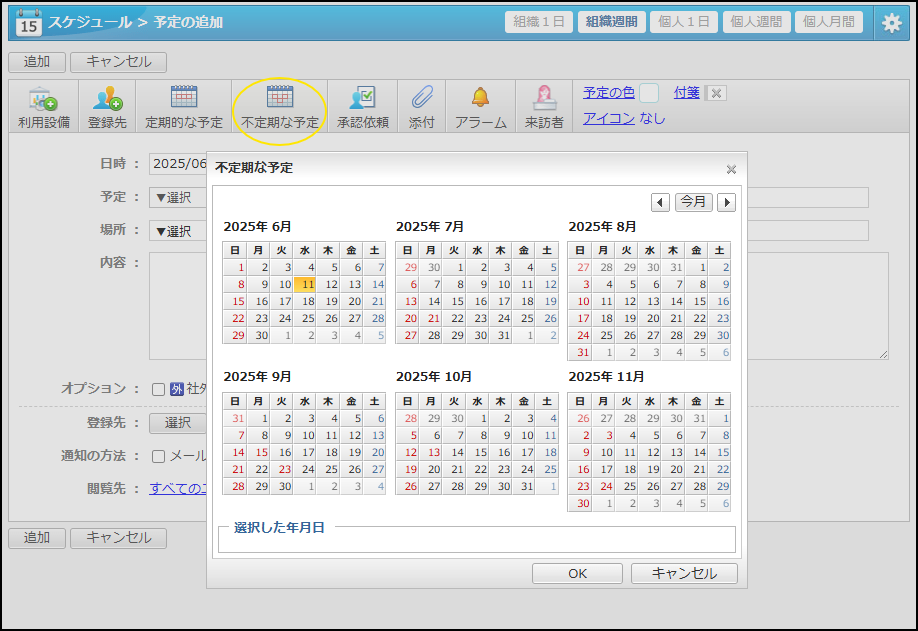
Task: Select the 不定期な予定 calendar icon
Action: pyautogui.click(x=280, y=107)
